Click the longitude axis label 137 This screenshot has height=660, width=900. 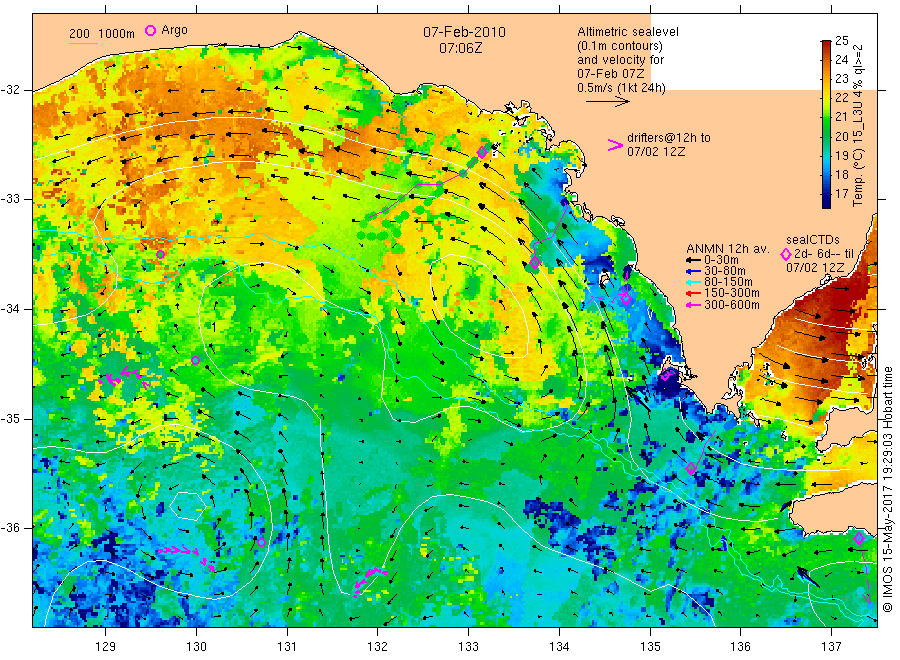point(832,647)
